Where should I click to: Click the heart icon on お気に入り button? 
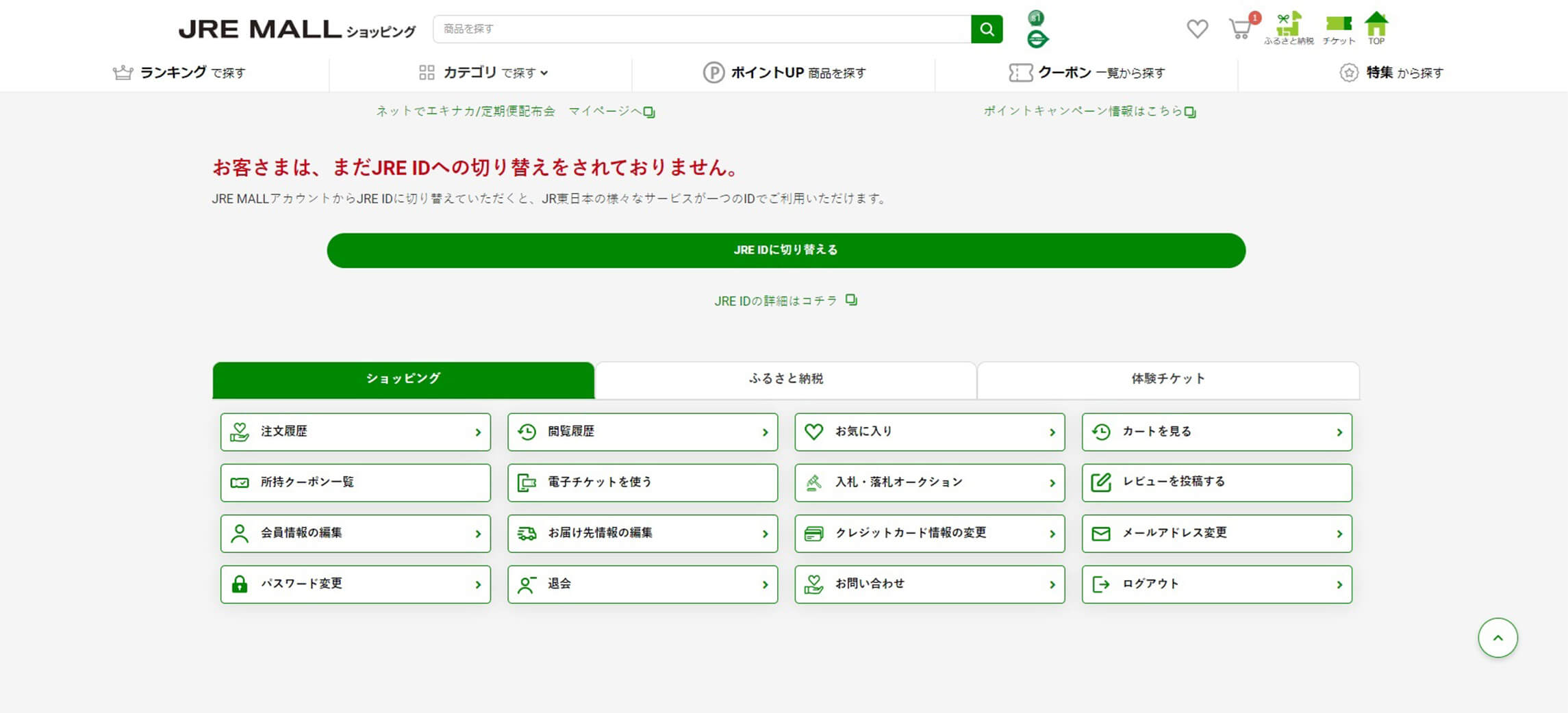pos(813,432)
